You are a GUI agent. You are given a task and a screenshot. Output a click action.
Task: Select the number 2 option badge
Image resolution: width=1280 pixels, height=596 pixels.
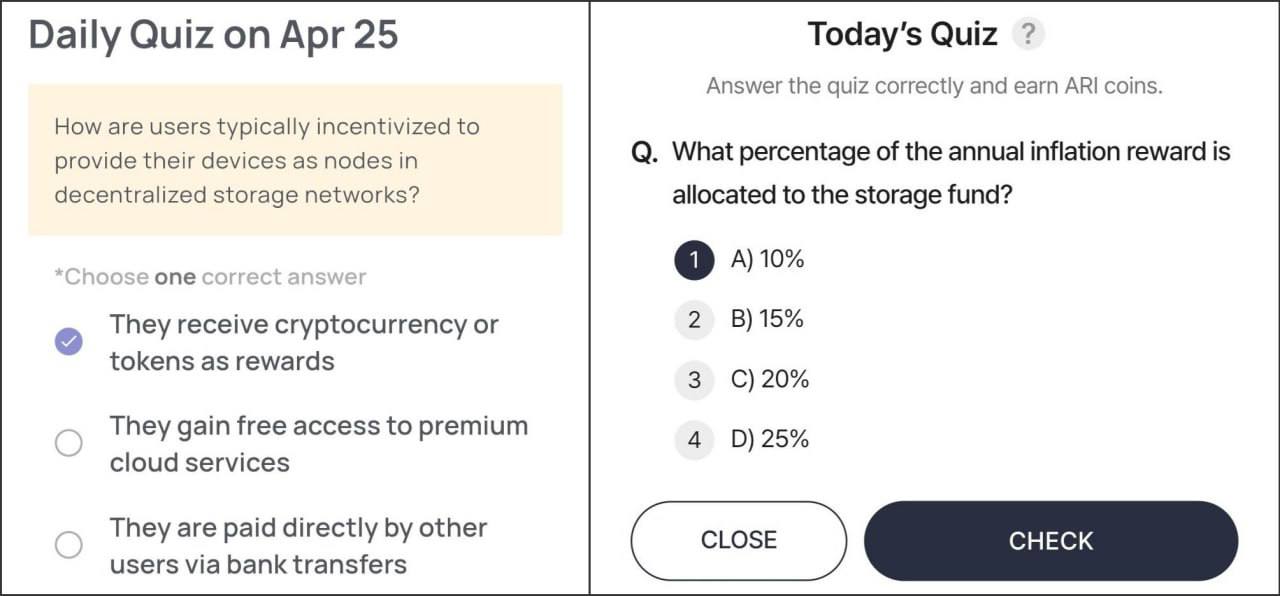(x=694, y=320)
